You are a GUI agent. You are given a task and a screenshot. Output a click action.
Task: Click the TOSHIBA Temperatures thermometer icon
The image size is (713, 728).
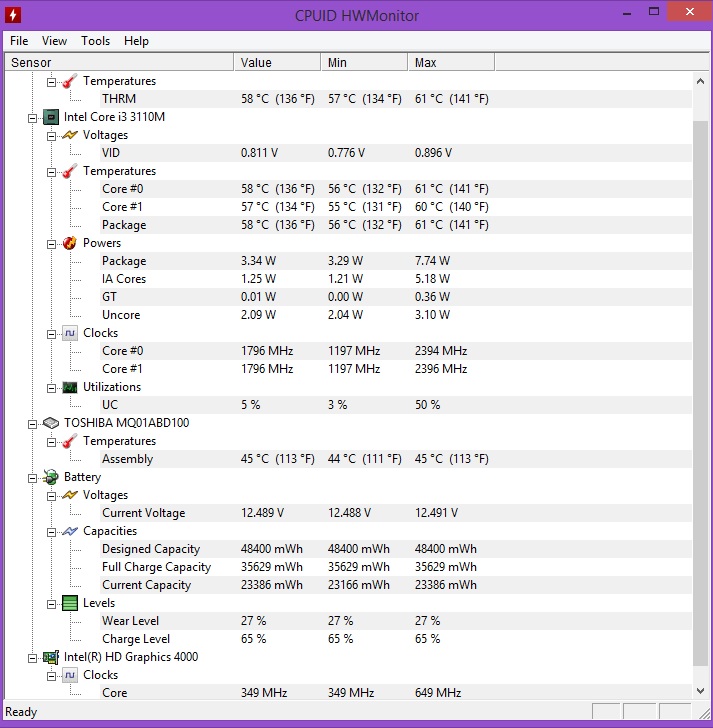pos(70,441)
